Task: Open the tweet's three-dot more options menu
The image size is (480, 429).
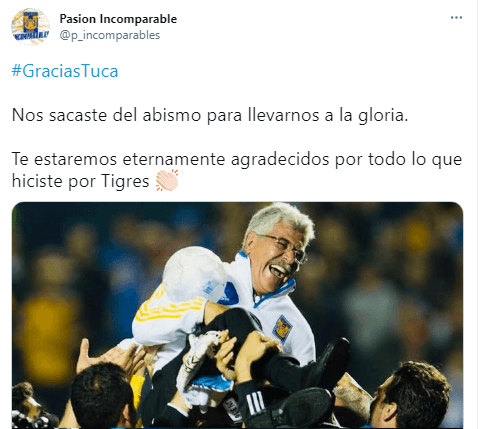Action: (456, 18)
